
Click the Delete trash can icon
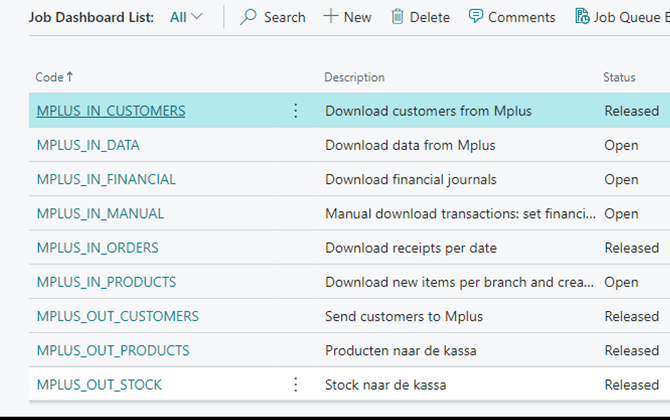[x=397, y=17]
